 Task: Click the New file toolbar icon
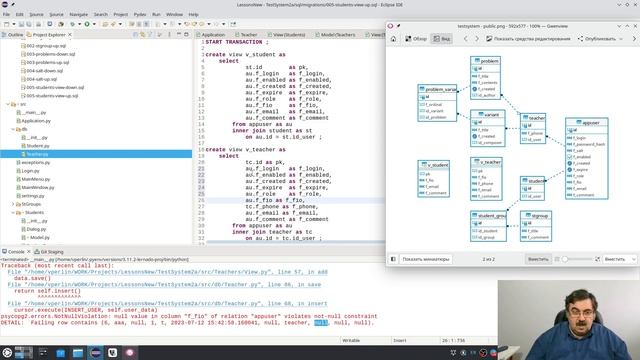tap(7, 24)
